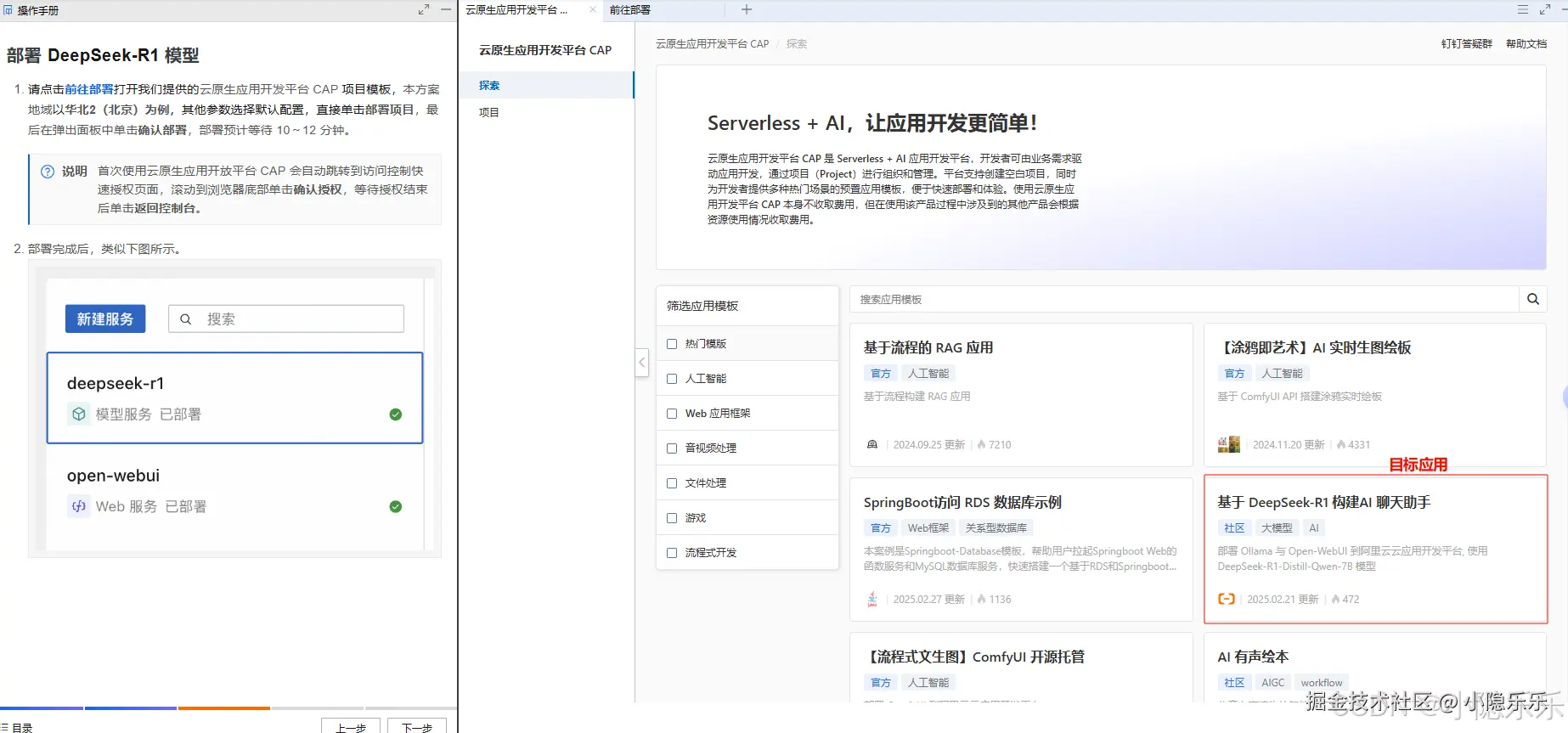Select the deepseek-r1 service card

click(234, 398)
